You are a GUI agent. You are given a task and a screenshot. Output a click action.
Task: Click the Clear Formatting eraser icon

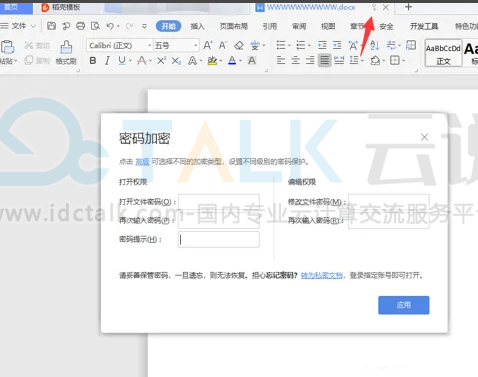[239, 45]
